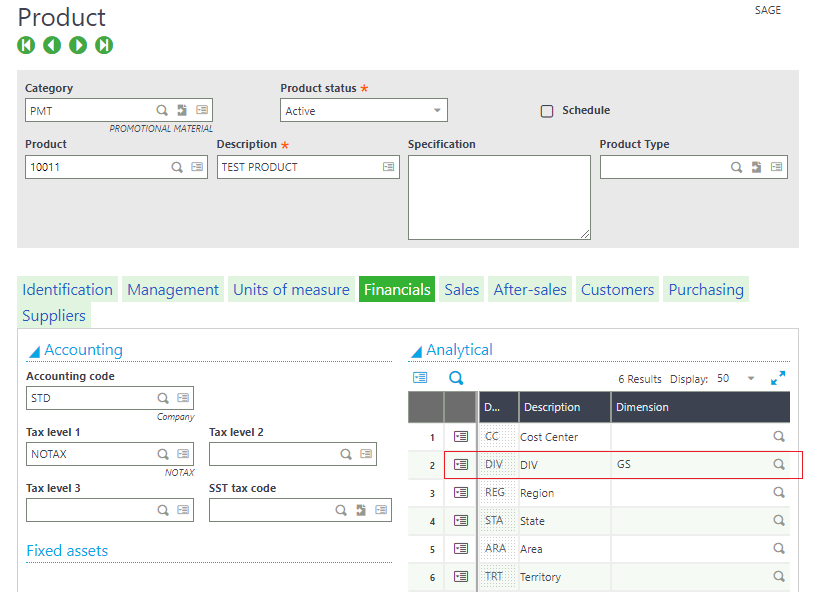The width and height of the screenshot is (823, 592).
Task: Open Tax level 2 actions card icon
Action: pyautogui.click(x=366, y=453)
